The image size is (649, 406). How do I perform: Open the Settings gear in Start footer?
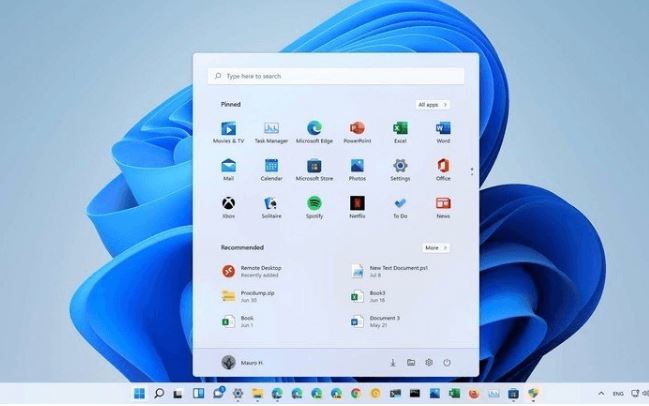point(429,363)
